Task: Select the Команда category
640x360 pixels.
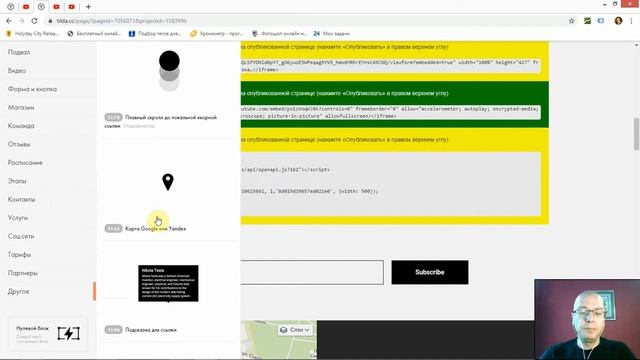Action: tap(21, 126)
